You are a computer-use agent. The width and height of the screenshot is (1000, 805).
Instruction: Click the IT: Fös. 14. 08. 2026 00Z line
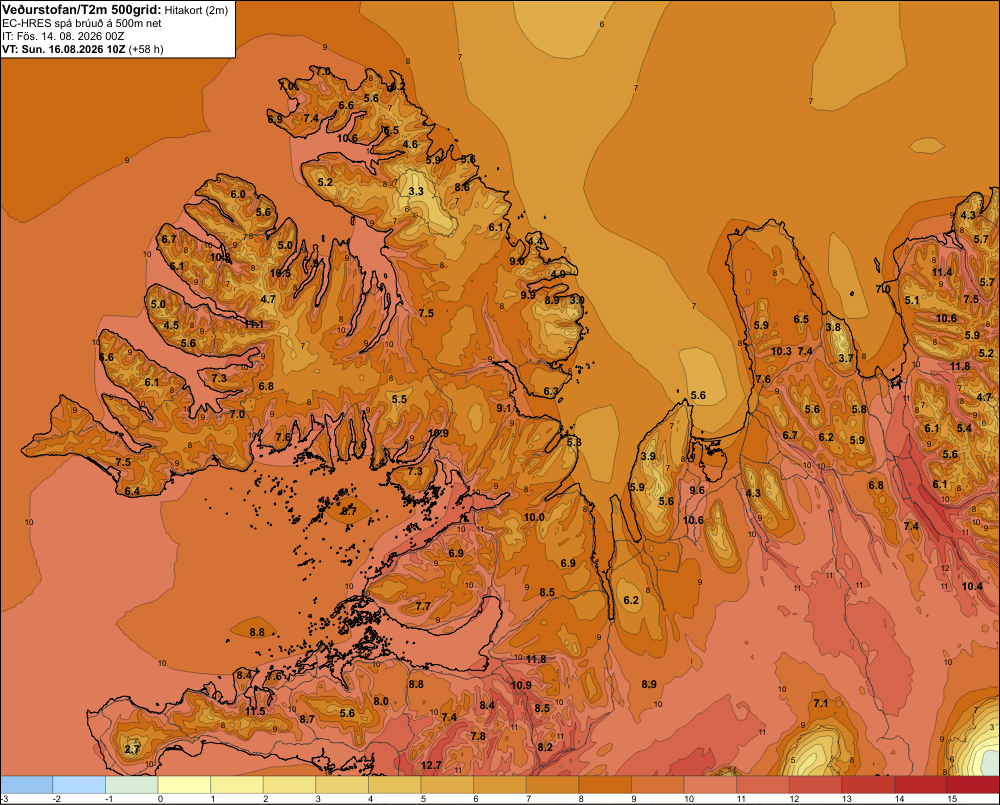pyautogui.click(x=63, y=36)
